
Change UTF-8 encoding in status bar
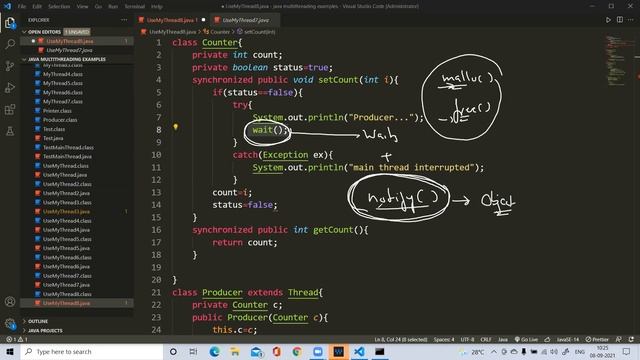click(x=467, y=339)
